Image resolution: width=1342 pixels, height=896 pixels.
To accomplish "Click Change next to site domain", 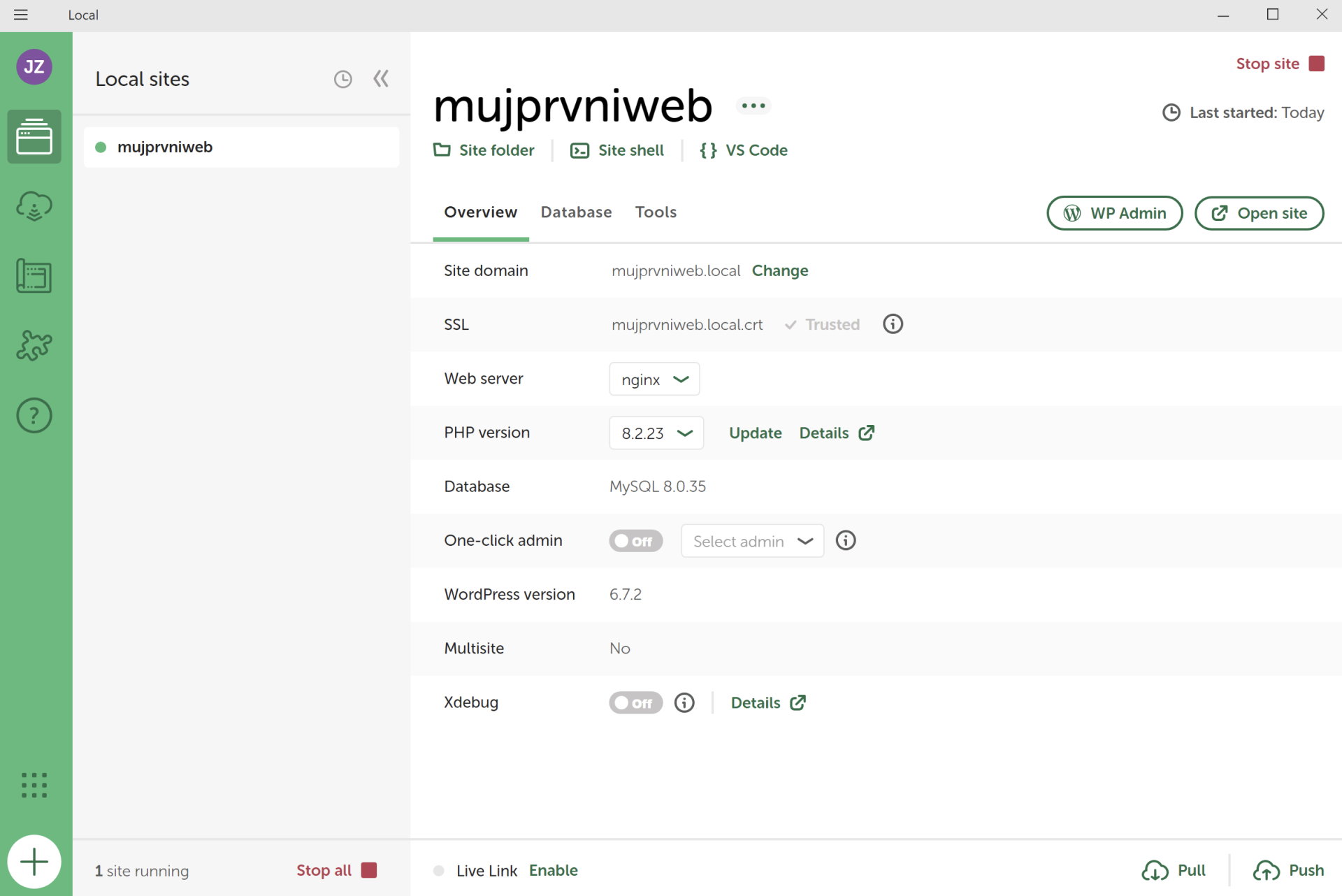I will click(x=780, y=270).
